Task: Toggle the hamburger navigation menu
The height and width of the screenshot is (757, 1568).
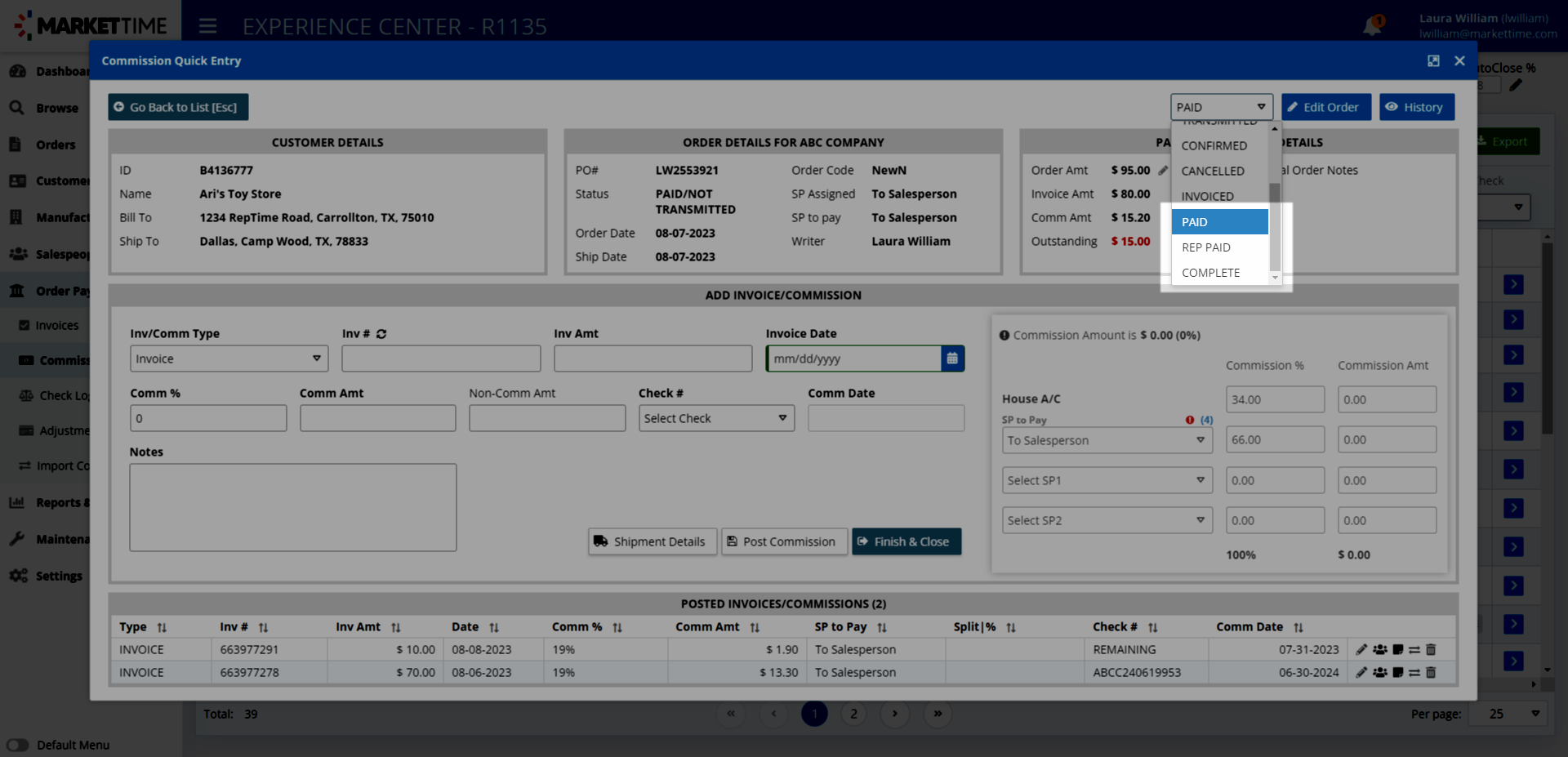Action: click(x=208, y=26)
